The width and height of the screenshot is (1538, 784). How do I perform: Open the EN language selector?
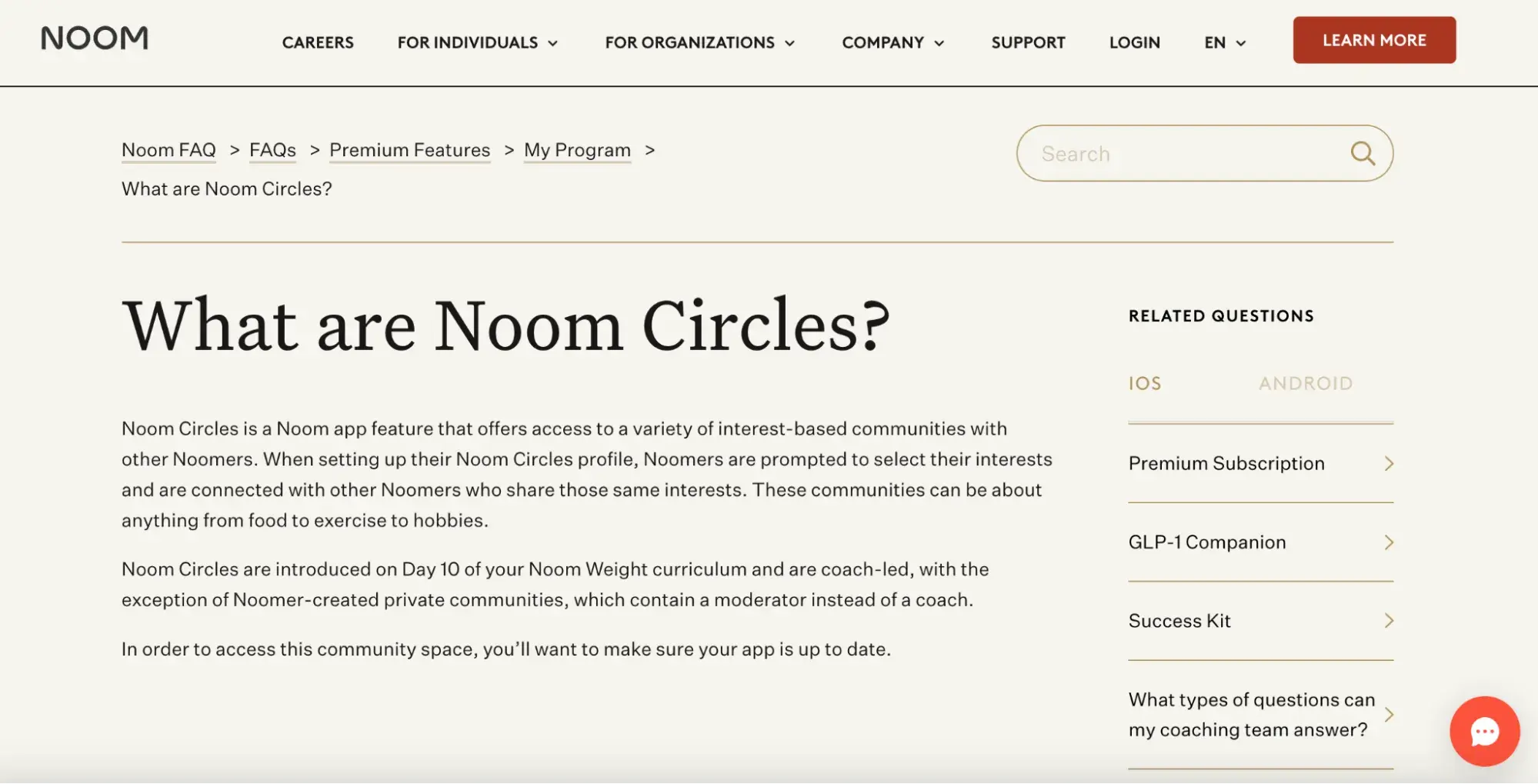pyautogui.click(x=1224, y=43)
